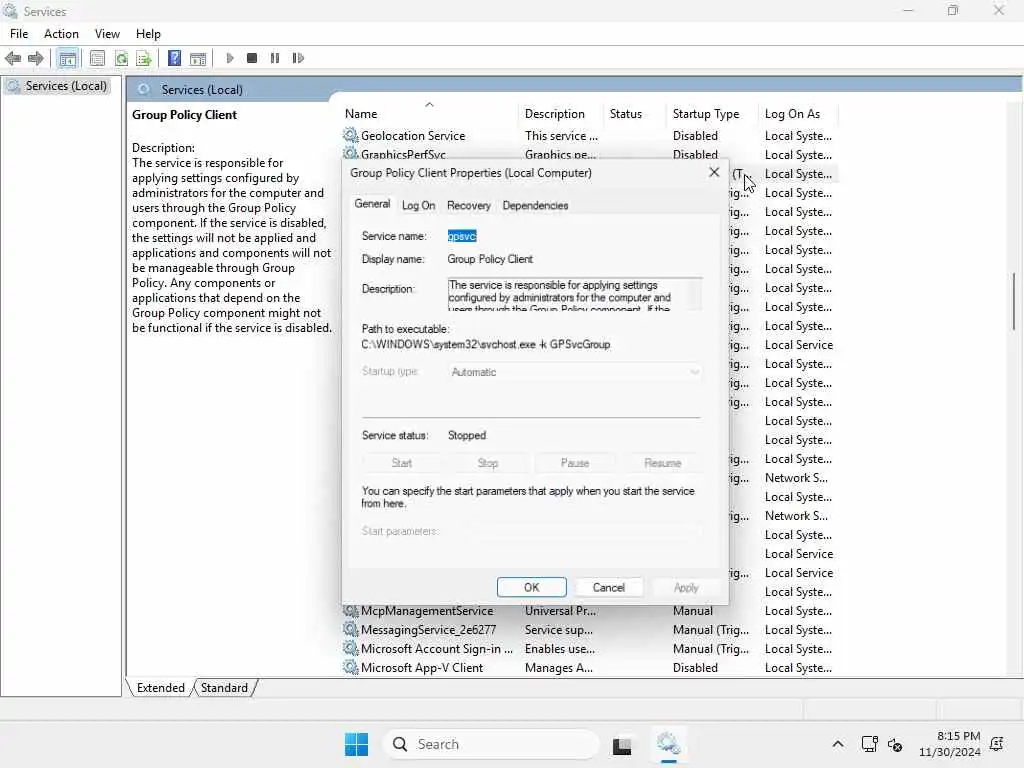Click inside the Description text box

(575, 295)
